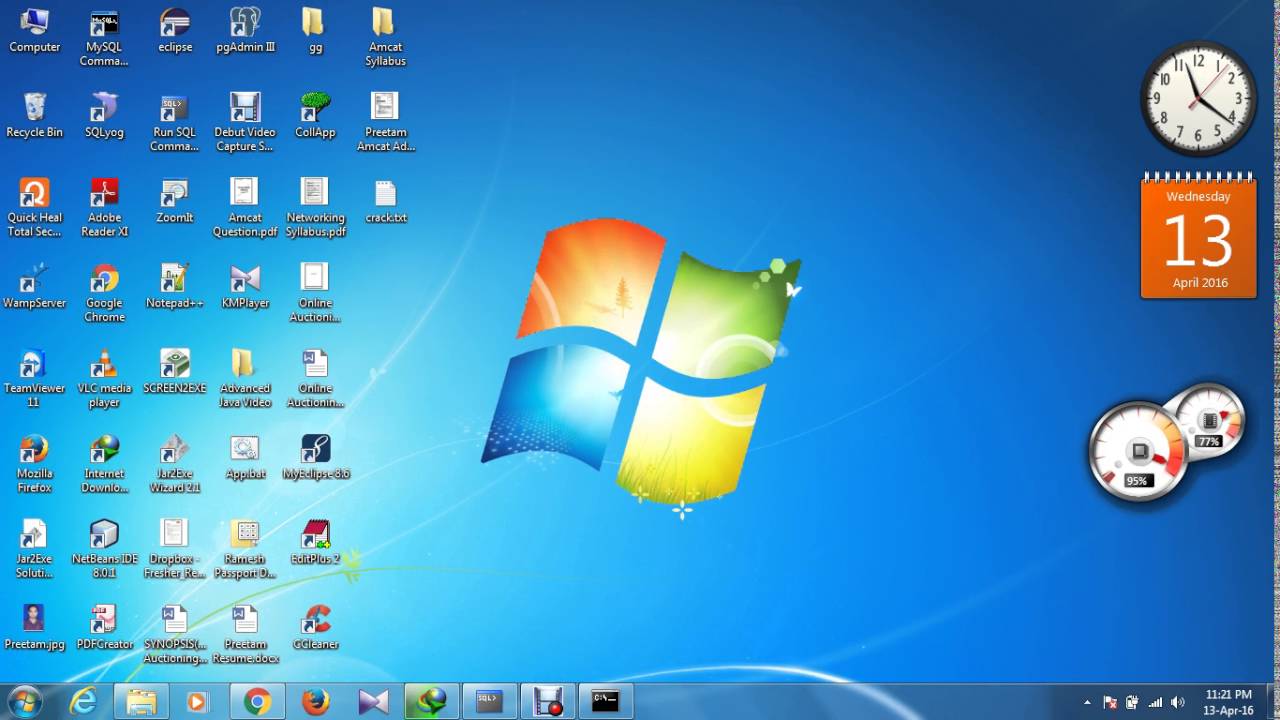Image resolution: width=1280 pixels, height=720 pixels.
Task: Switch to the Command Prompt taskbar window
Action: click(605, 702)
